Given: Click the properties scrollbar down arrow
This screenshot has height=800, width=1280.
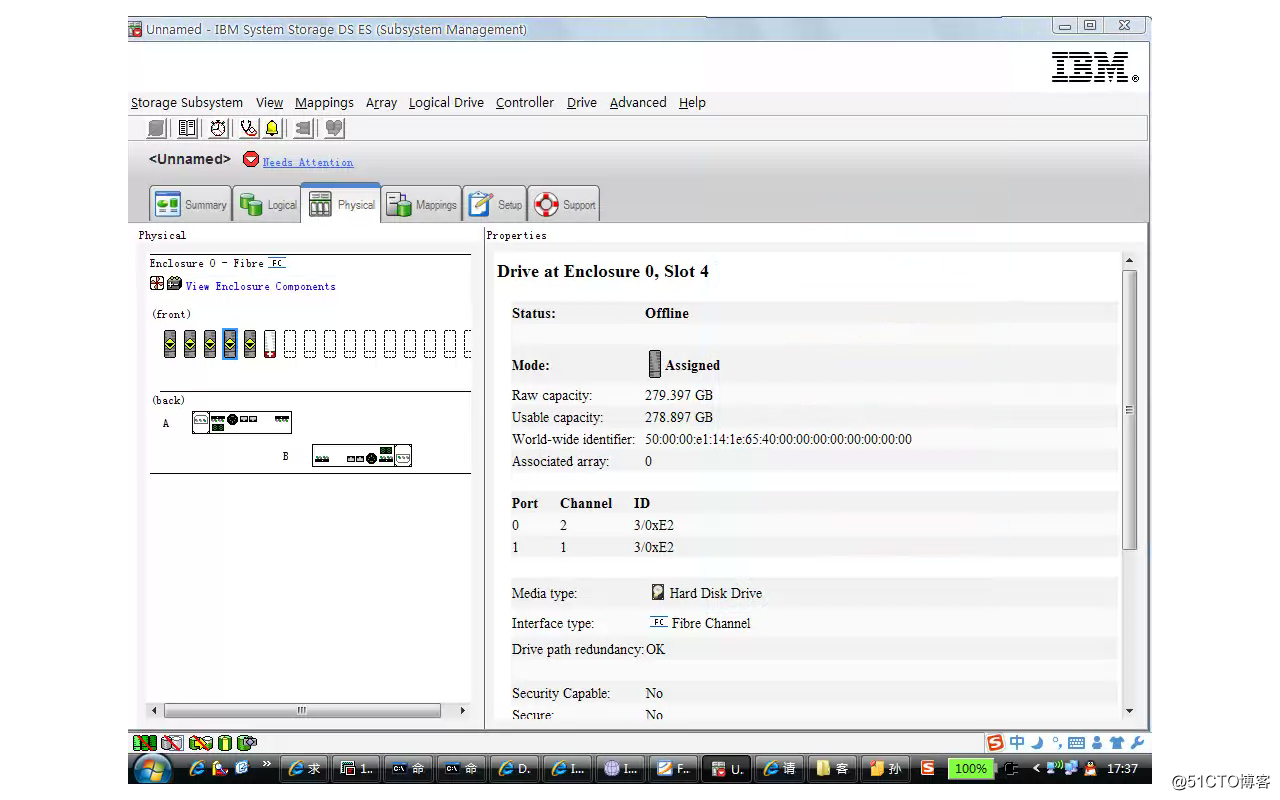Looking at the screenshot, I should 1129,711.
